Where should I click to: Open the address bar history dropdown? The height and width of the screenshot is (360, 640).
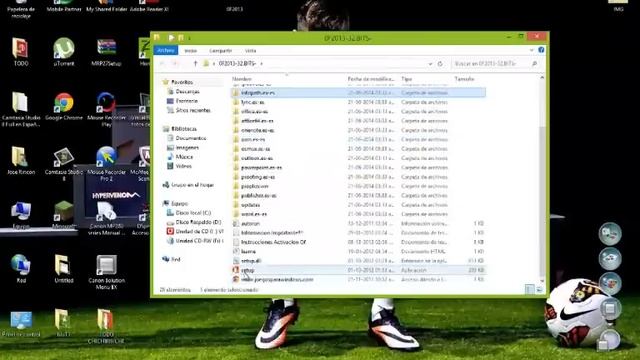tap(430, 64)
